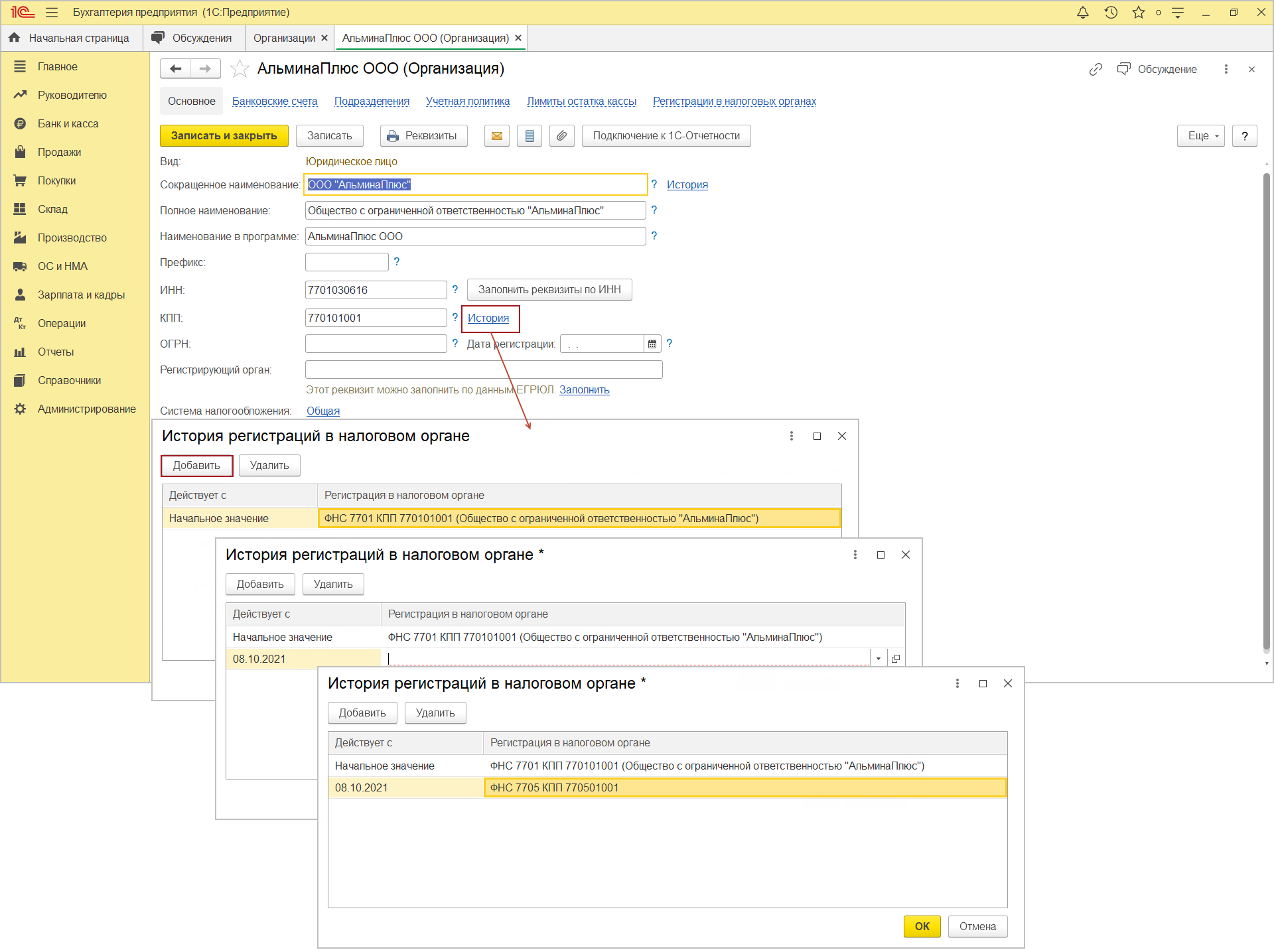Image resolution: width=1274 pixels, height=952 pixels.
Task: Open the history clock icon
Action: pos(1111,13)
